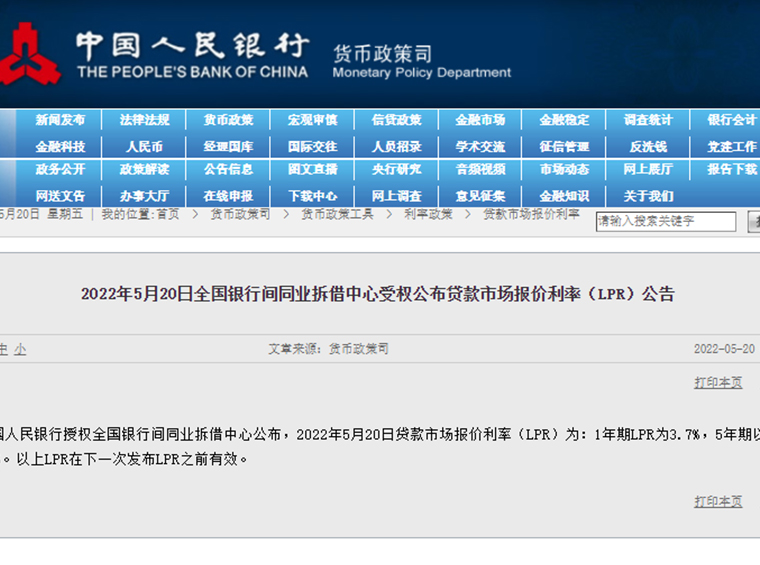Go to the 人民币 section
This screenshot has width=760, height=565.
(144, 146)
